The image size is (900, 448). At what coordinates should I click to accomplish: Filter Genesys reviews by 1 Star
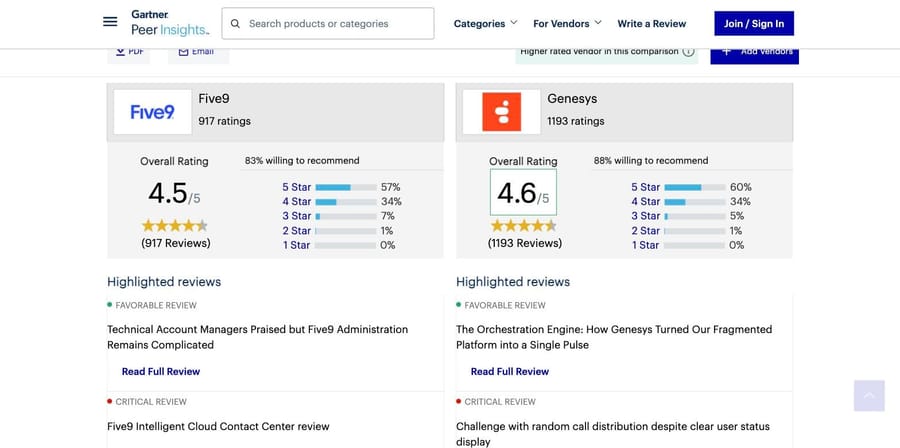tap(646, 245)
